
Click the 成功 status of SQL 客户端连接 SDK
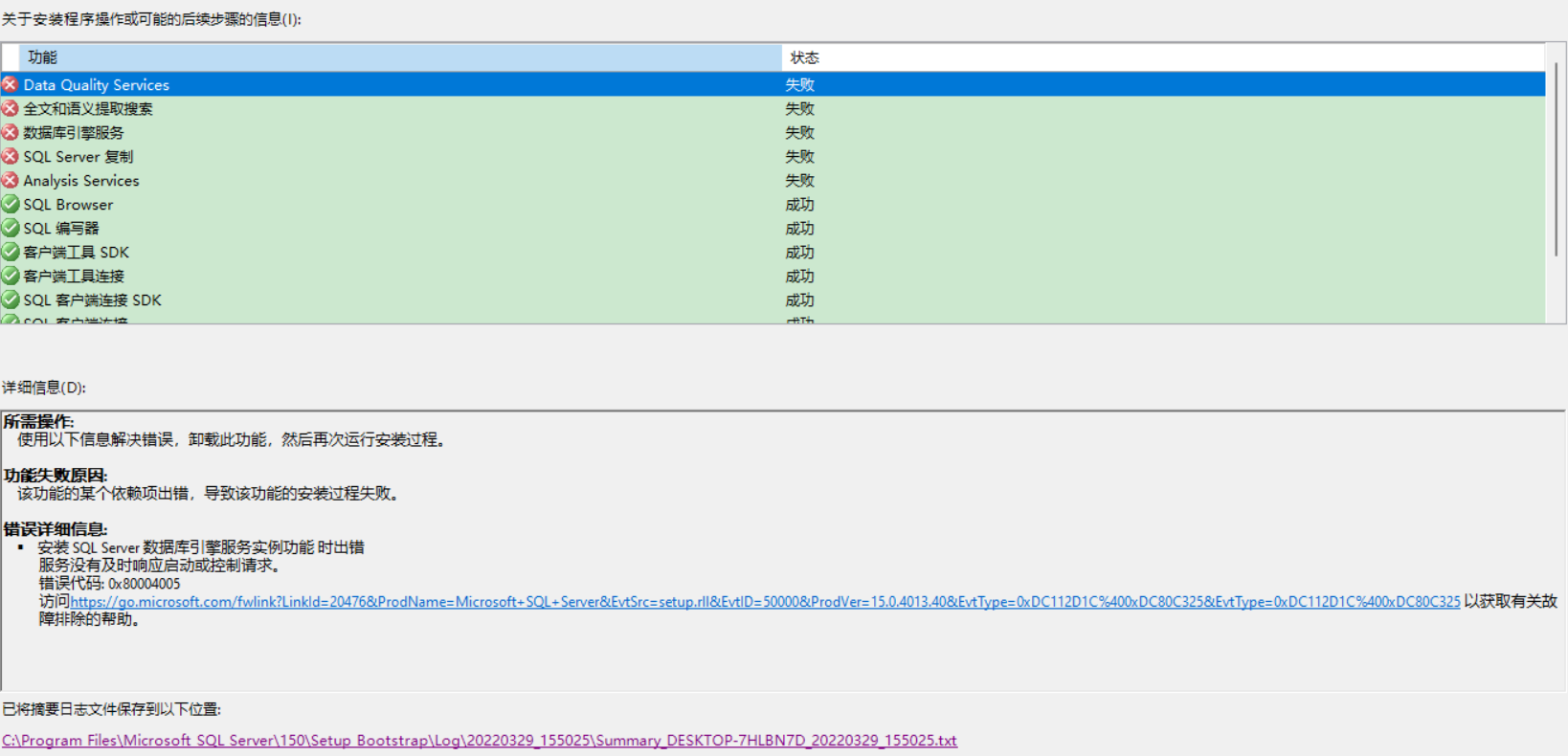click(799, 300)
